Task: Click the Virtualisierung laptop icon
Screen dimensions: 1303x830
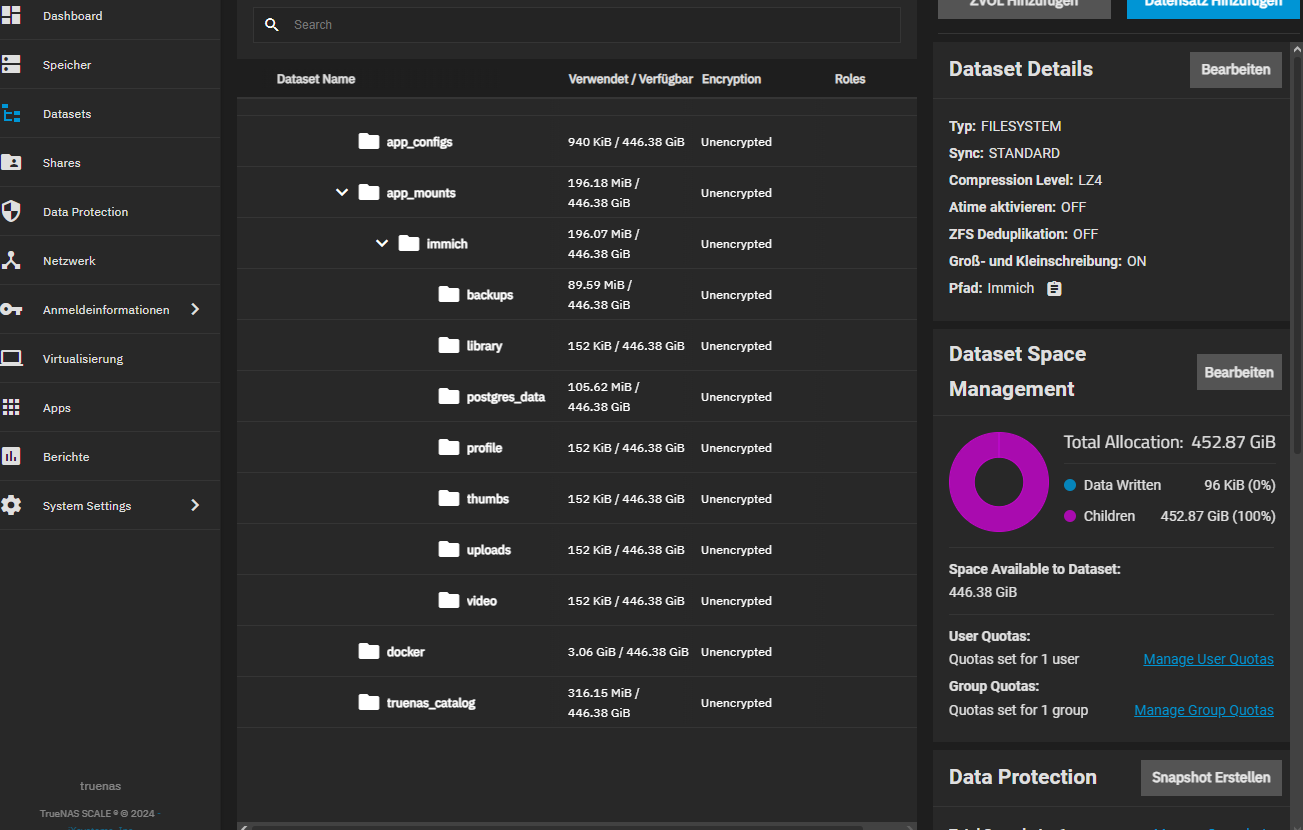Action: 11,359
